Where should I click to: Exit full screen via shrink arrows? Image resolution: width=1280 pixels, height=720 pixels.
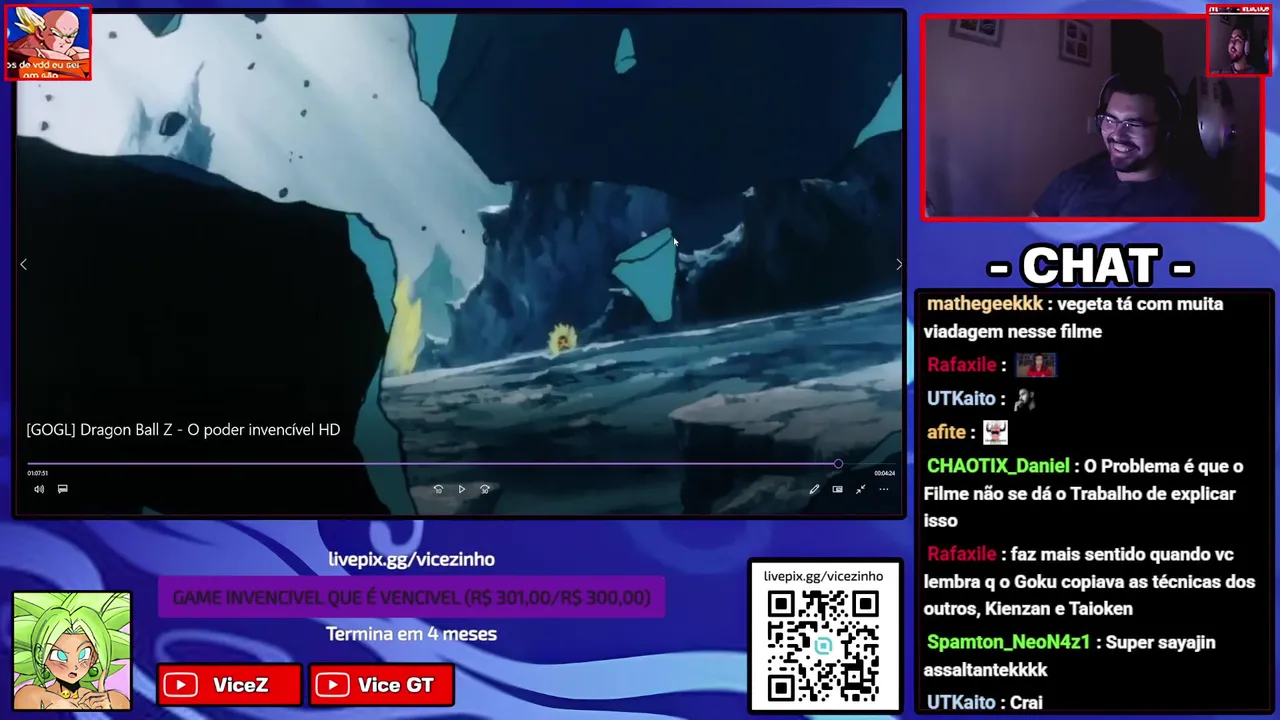tap(860, 489)
